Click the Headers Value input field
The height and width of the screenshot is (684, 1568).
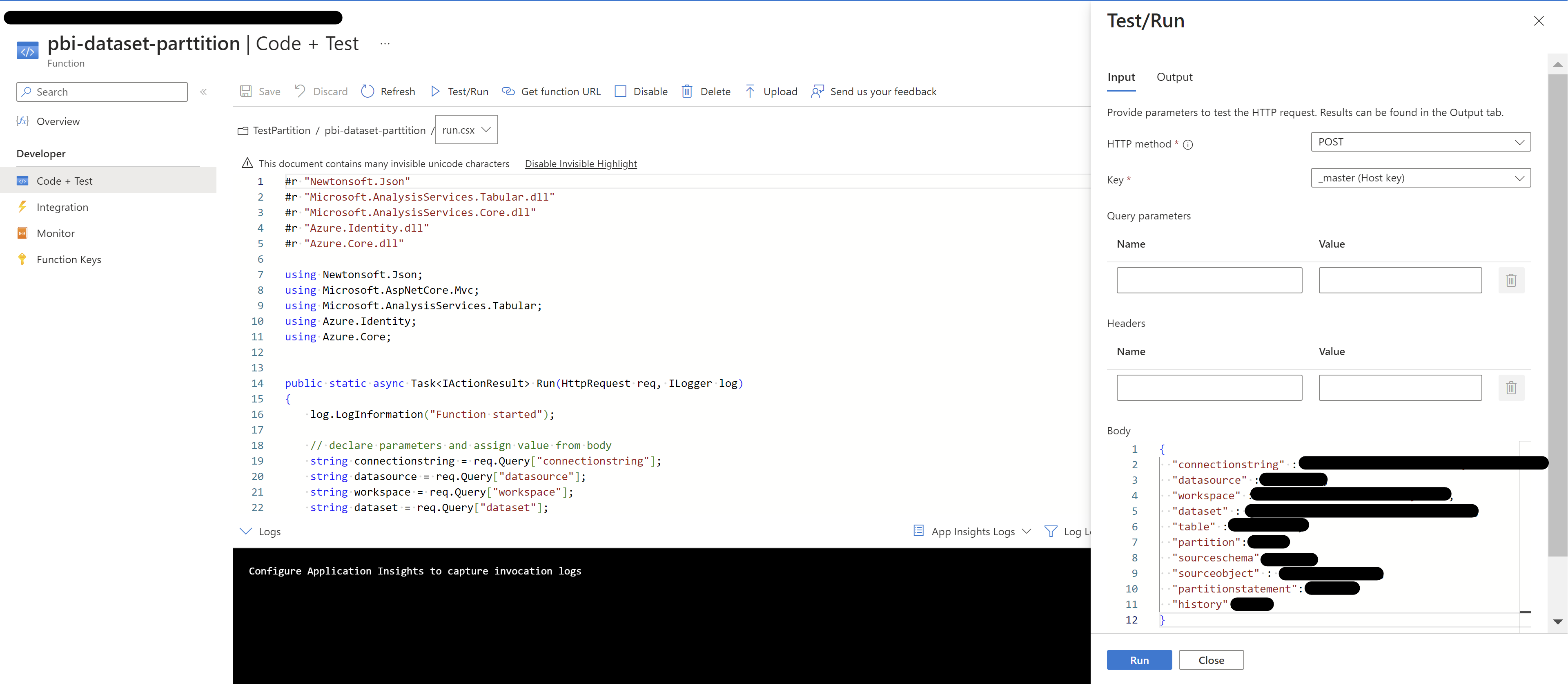click(x=1400, y=388)
